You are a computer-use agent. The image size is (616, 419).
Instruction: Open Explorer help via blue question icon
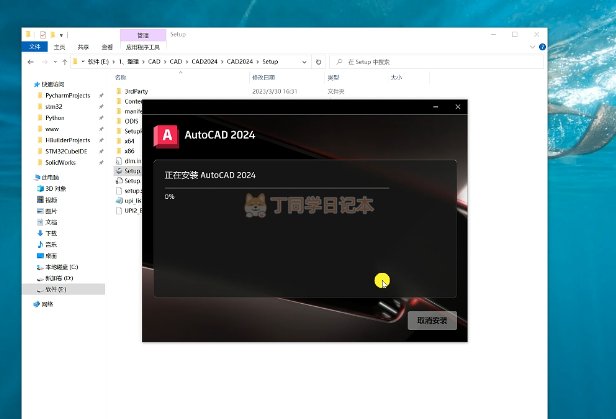point(542,47)
